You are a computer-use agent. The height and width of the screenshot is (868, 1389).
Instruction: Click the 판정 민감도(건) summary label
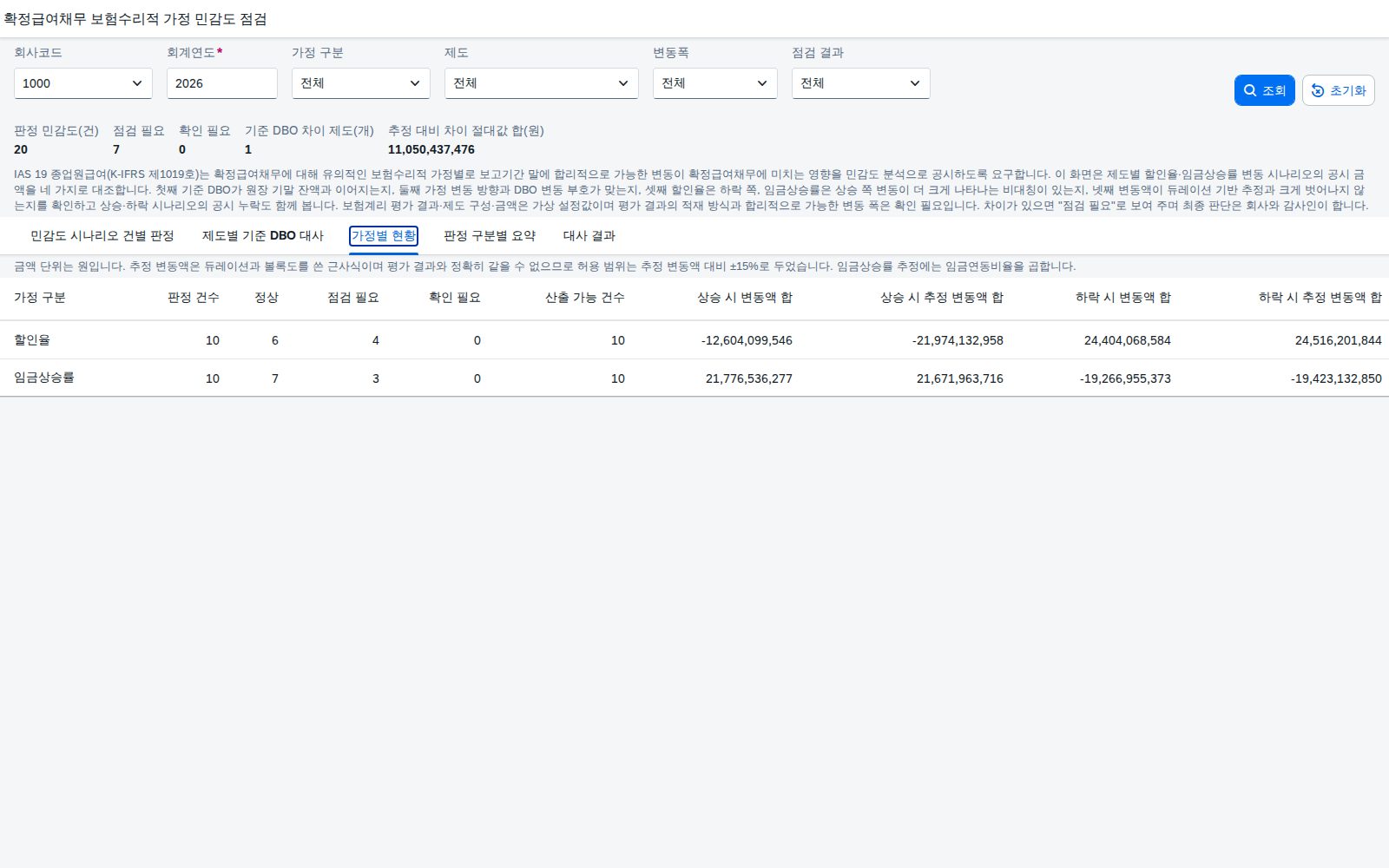point(56,131)
